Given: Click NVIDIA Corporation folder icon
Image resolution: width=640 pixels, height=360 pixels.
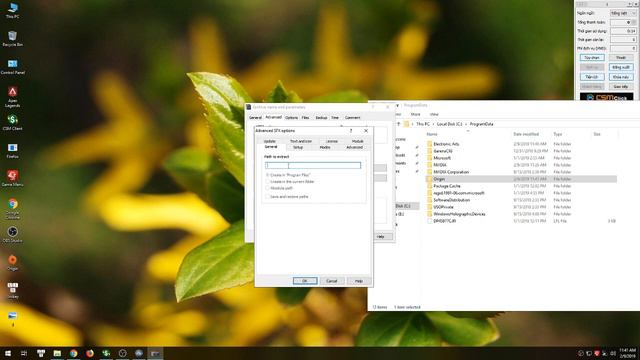Looking at the screenshot, I should (429, 172).
